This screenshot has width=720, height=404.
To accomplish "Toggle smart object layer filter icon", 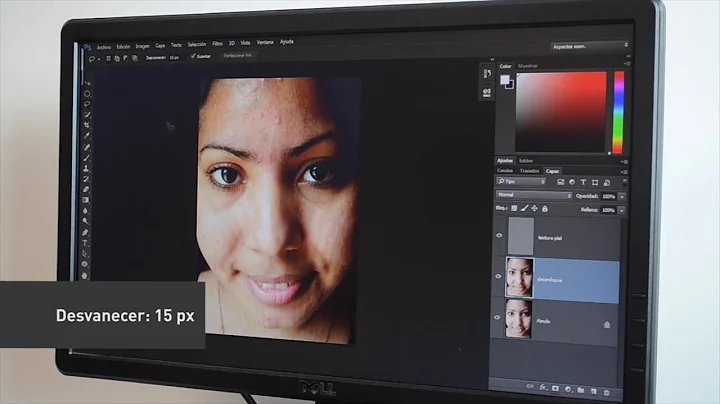I will coord(607,183).
